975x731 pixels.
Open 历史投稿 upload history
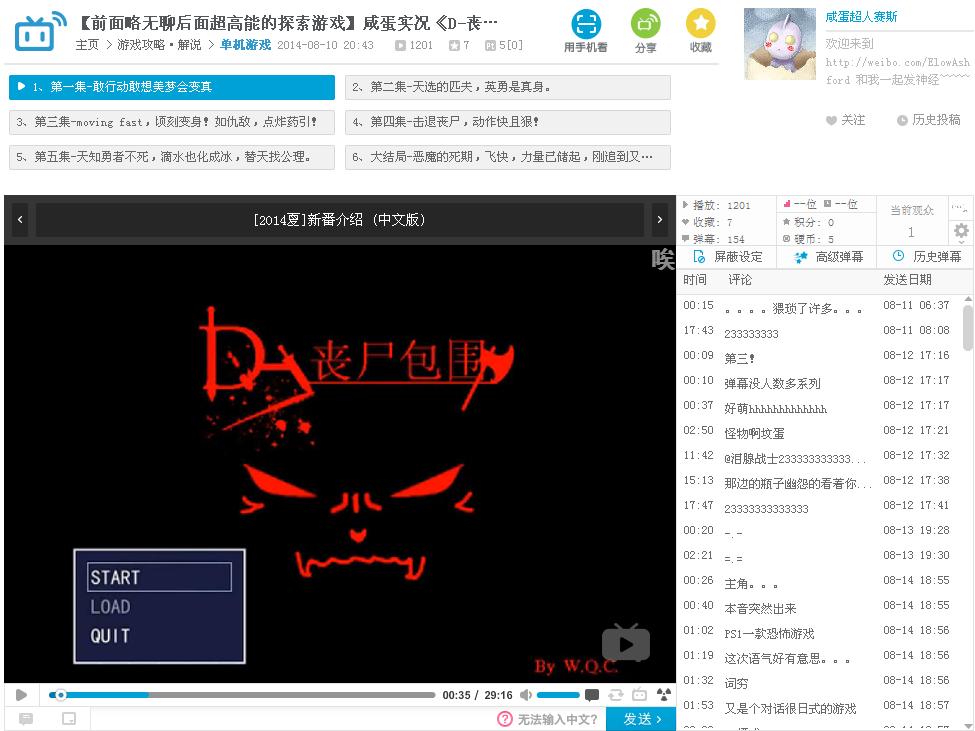[928, 120]
